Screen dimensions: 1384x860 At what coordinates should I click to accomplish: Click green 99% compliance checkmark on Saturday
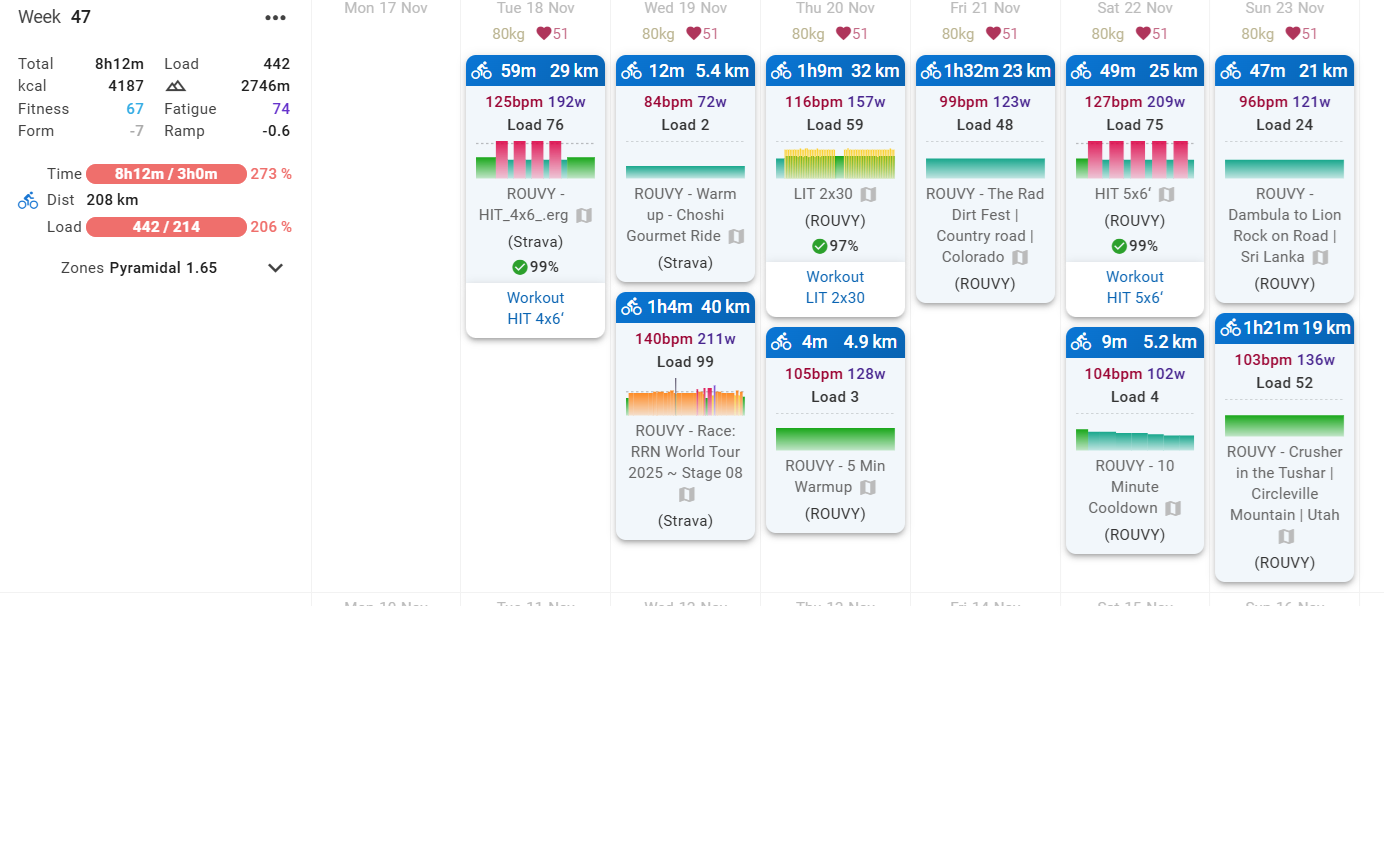click(1119, 246)
